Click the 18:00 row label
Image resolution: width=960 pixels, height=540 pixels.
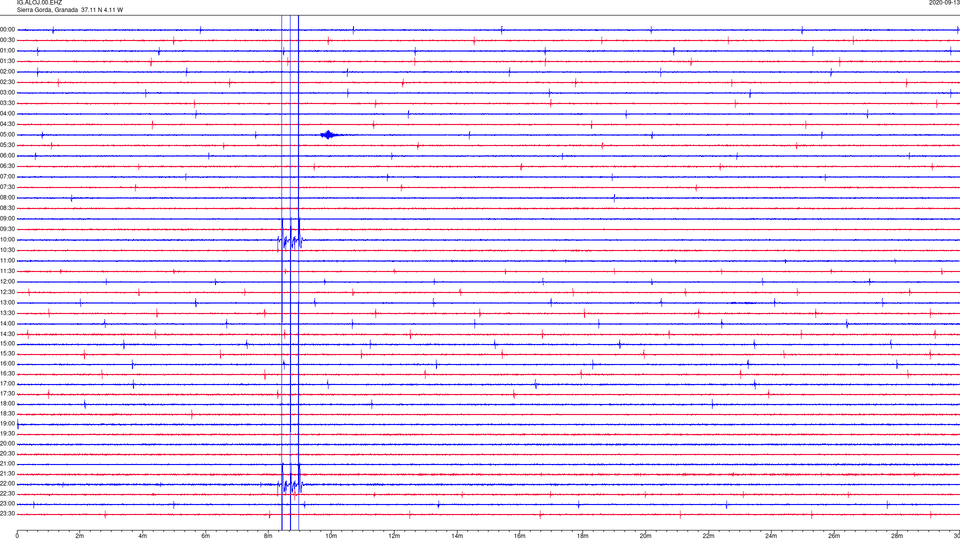8,404
